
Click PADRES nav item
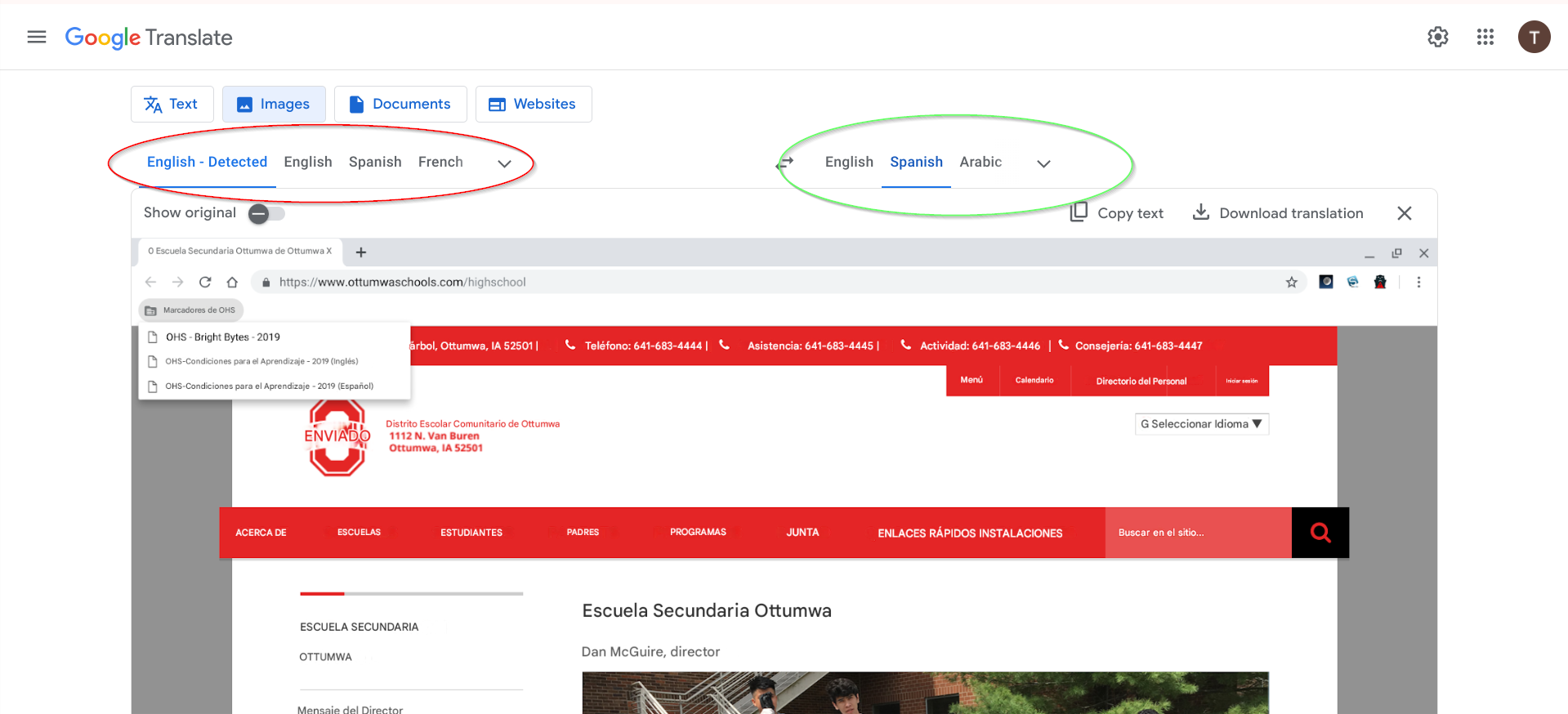click(583, 532)
